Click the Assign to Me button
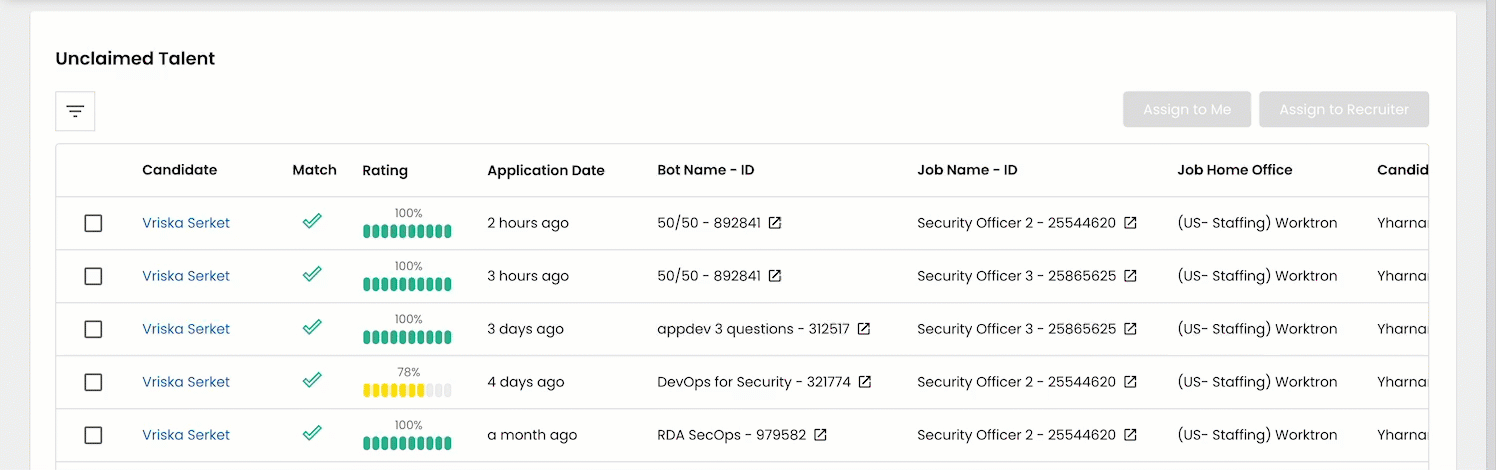 click(1186, 110)
